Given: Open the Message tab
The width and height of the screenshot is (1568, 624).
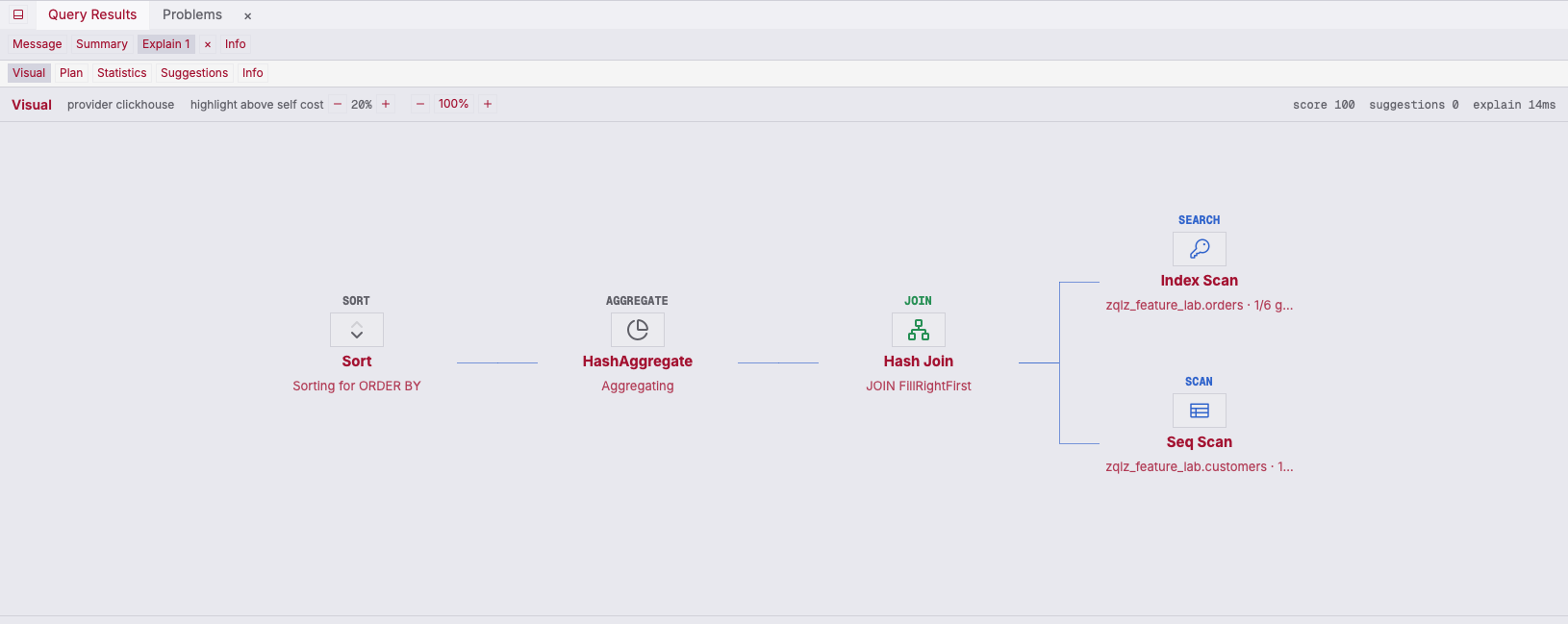Looking at the screenshot, I should (38, 44).
